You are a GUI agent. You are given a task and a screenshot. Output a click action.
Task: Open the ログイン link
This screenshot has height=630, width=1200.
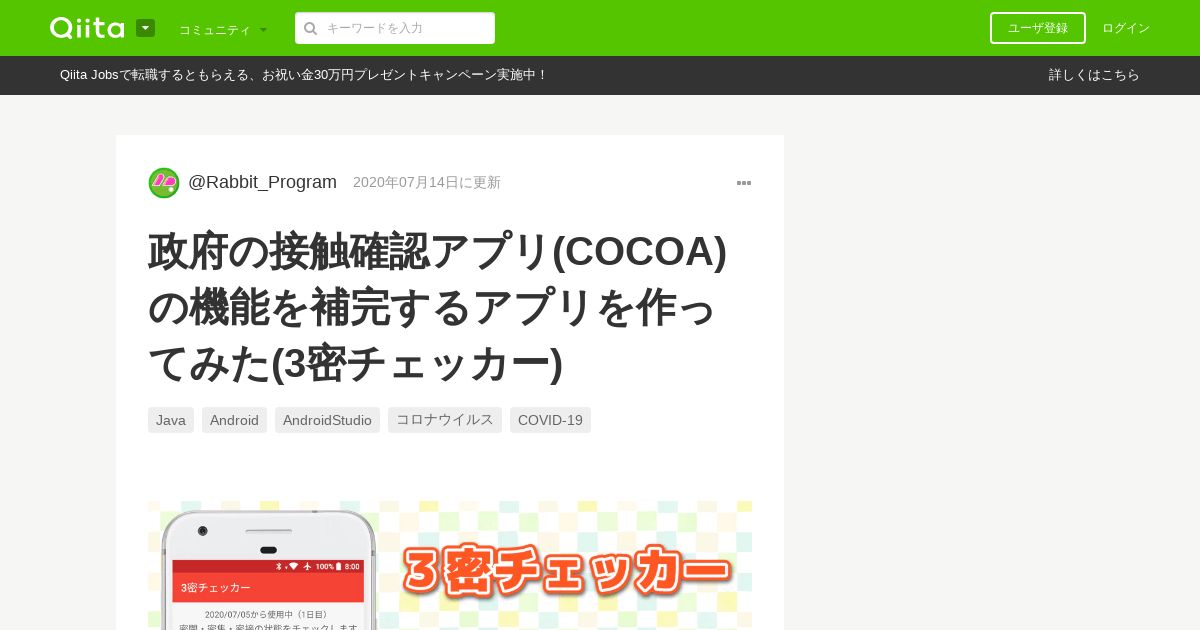(1126, 28)
